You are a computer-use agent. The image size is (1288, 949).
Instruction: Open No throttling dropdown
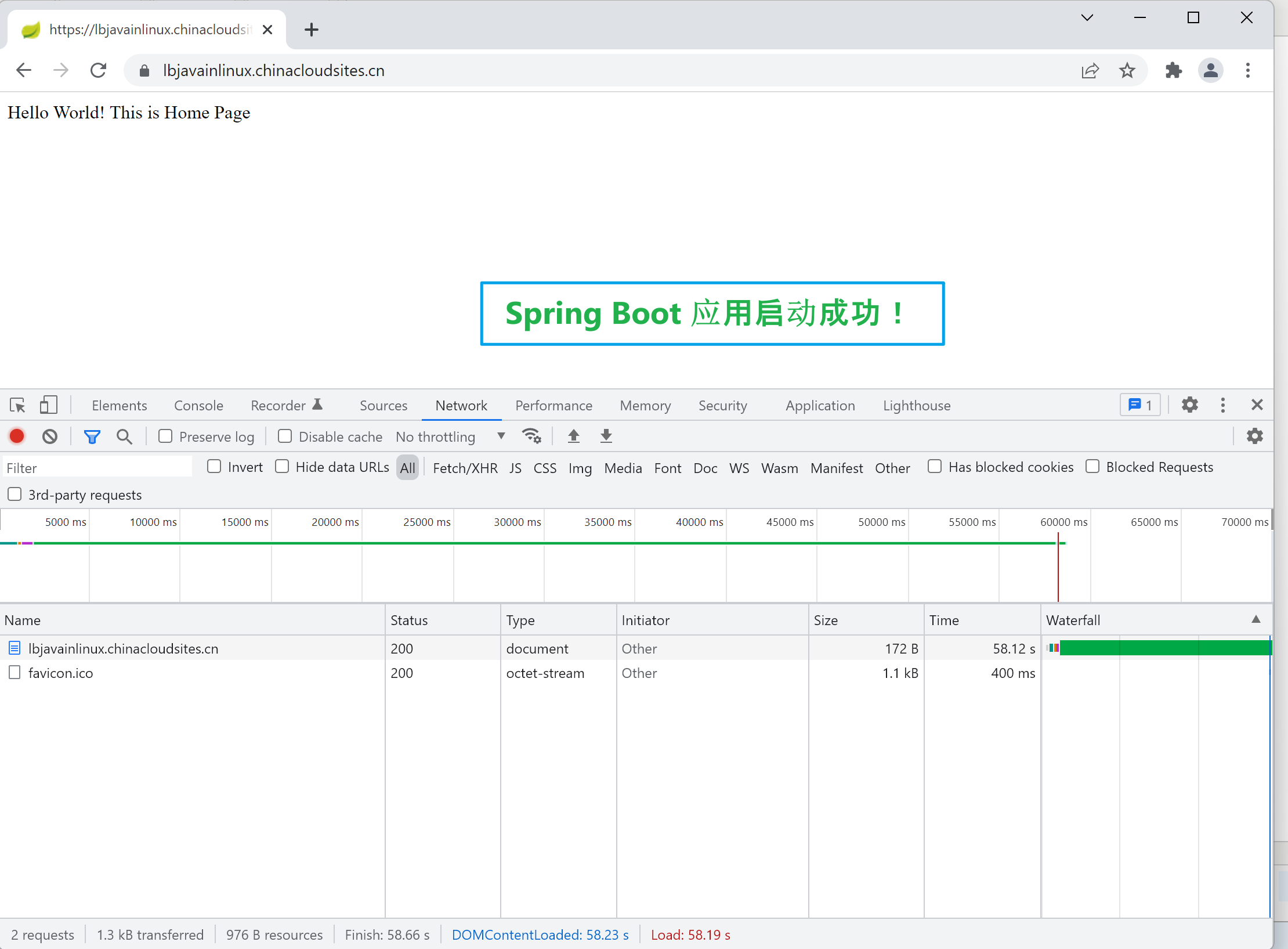(450, 436)
